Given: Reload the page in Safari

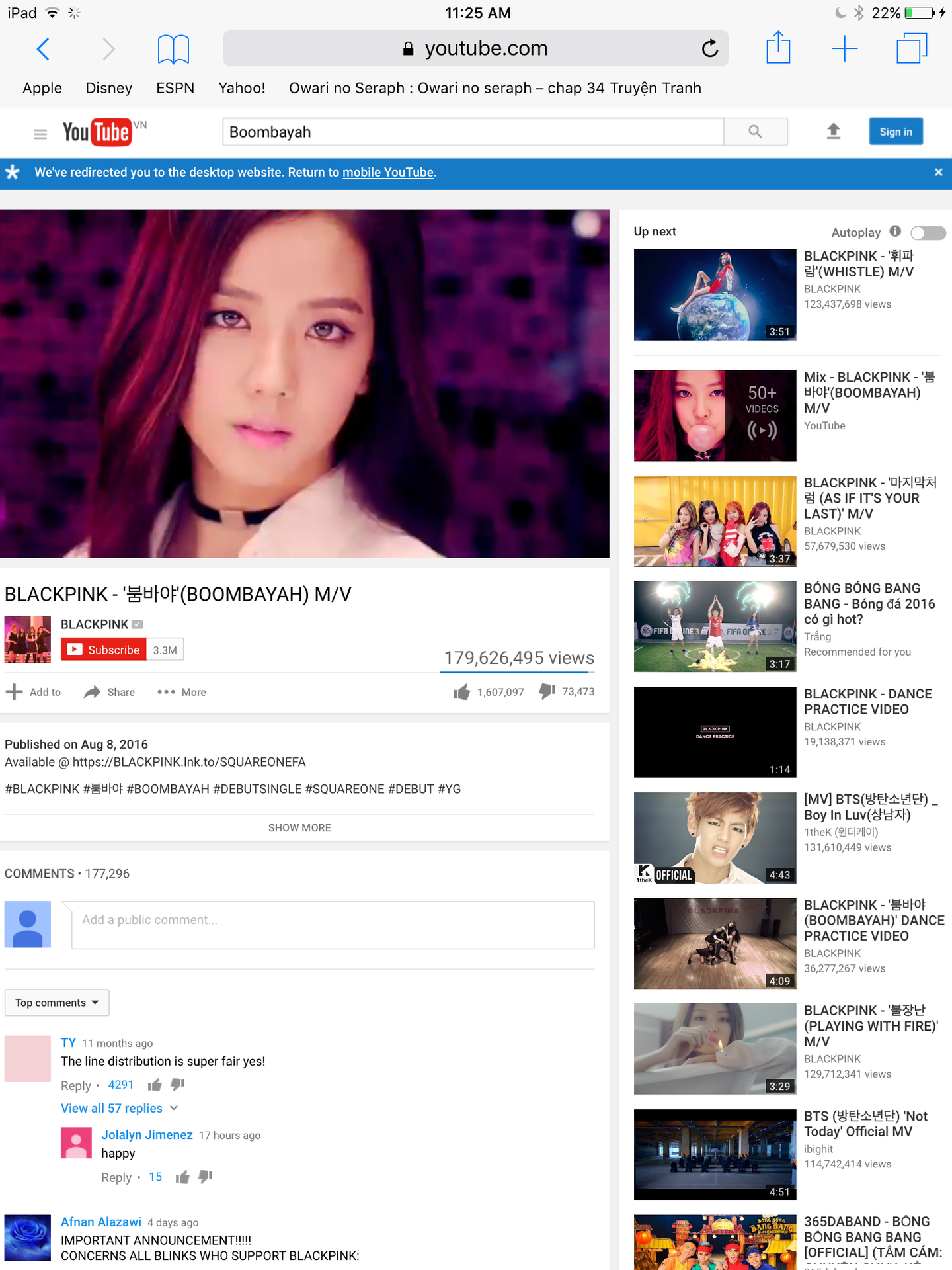Looking at the screenshot, I should coord(709,48).
